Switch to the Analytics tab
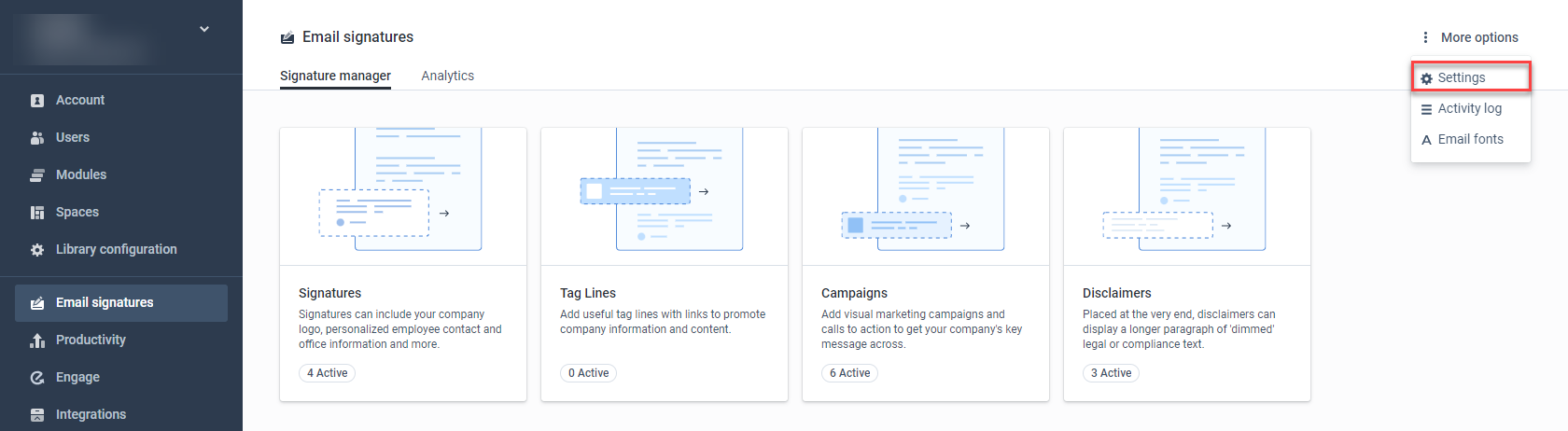Image resolution: width=1568 pixels, height=431 pixels. point(447,76)
